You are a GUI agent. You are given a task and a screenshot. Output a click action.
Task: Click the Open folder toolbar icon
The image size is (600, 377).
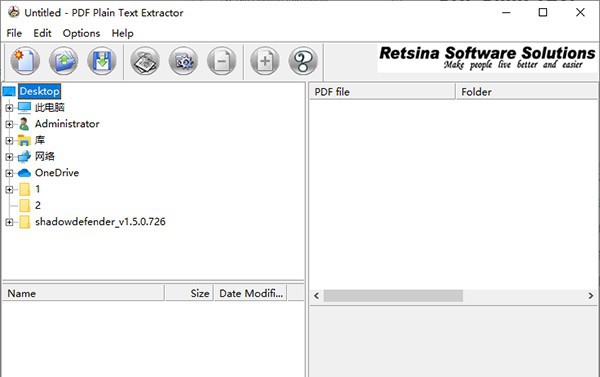[x=63, y=61]
